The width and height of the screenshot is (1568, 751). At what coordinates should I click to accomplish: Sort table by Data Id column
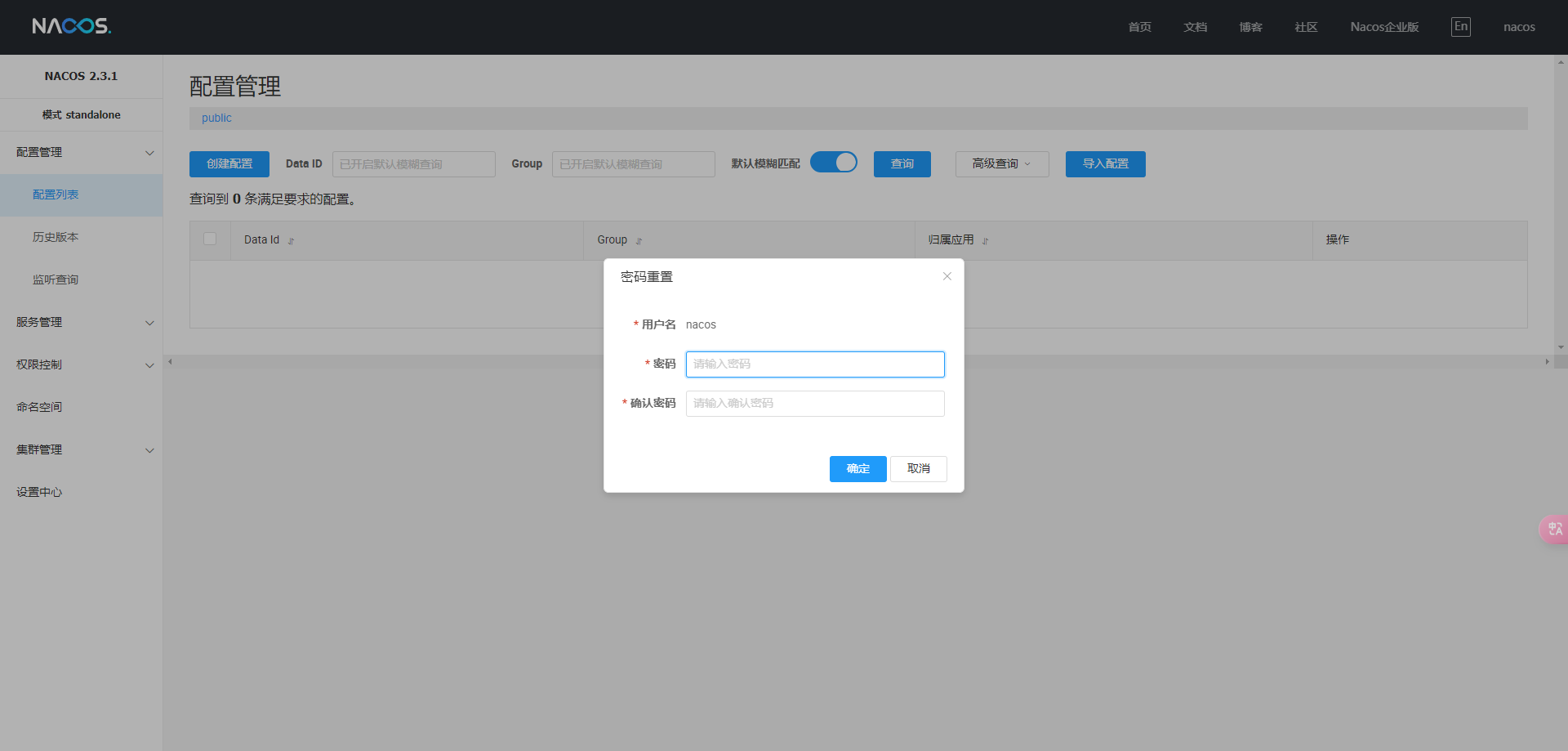click(x=291, y=241)
